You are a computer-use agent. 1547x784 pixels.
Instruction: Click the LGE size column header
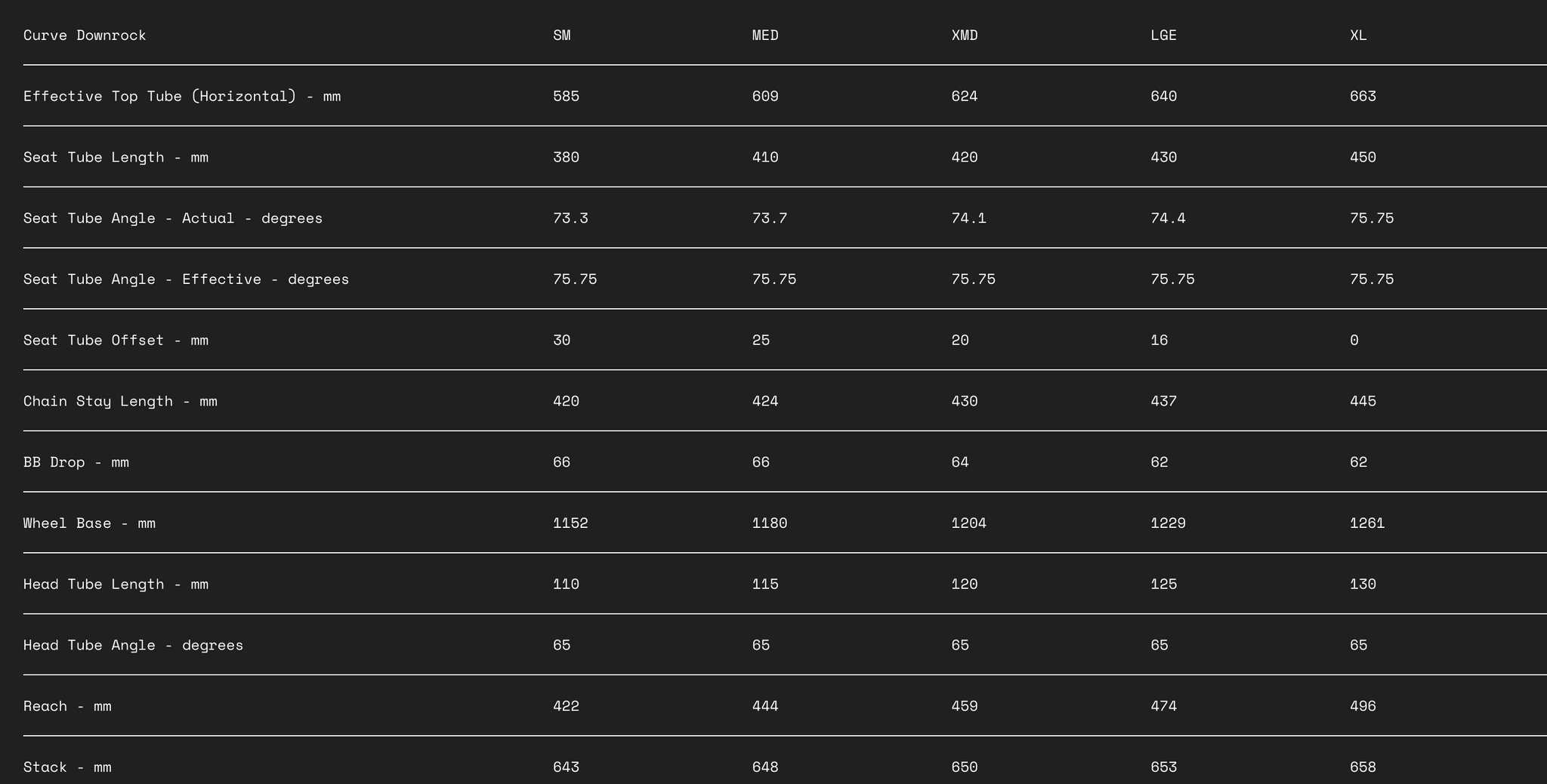pos(1163,35)
